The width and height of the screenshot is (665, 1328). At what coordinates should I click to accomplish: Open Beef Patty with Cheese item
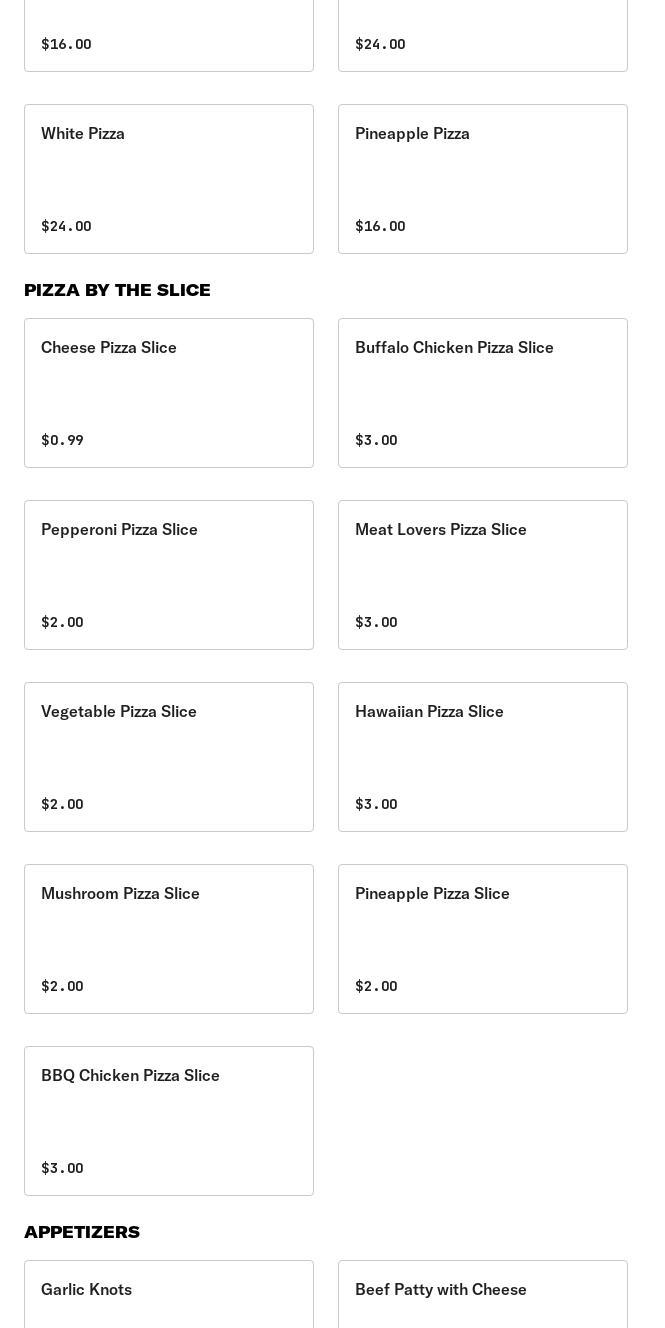(483, 1294)
